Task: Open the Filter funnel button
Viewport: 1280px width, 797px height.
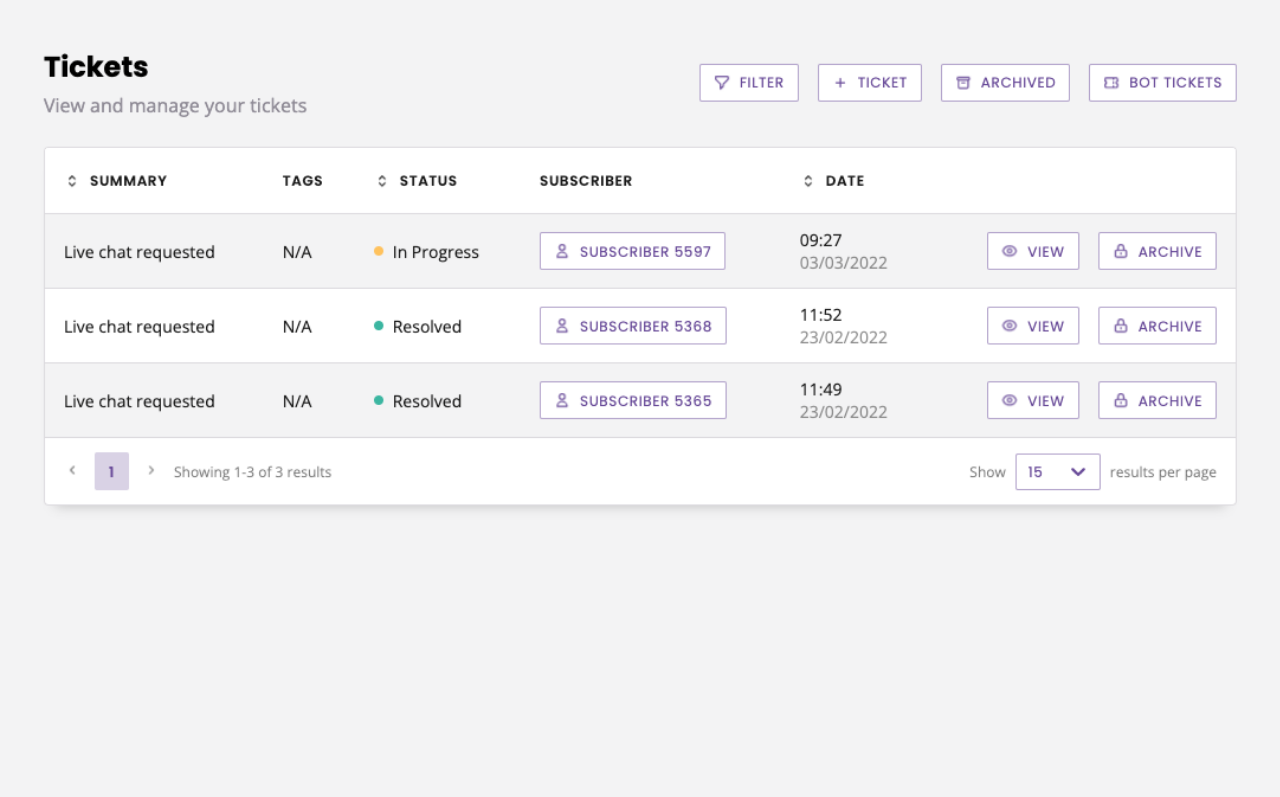Action: 749,83
